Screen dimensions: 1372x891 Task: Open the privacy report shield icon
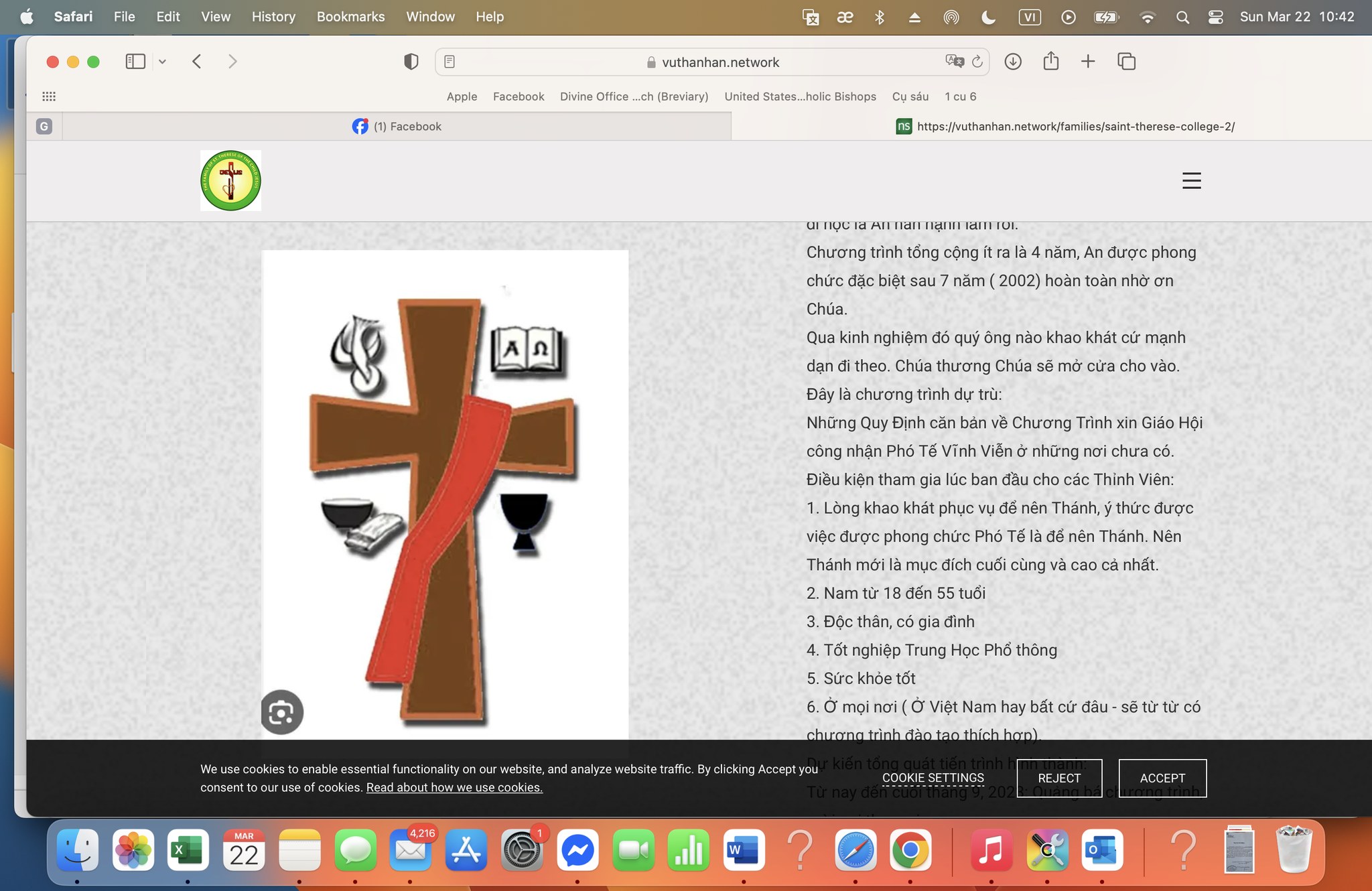411,62
